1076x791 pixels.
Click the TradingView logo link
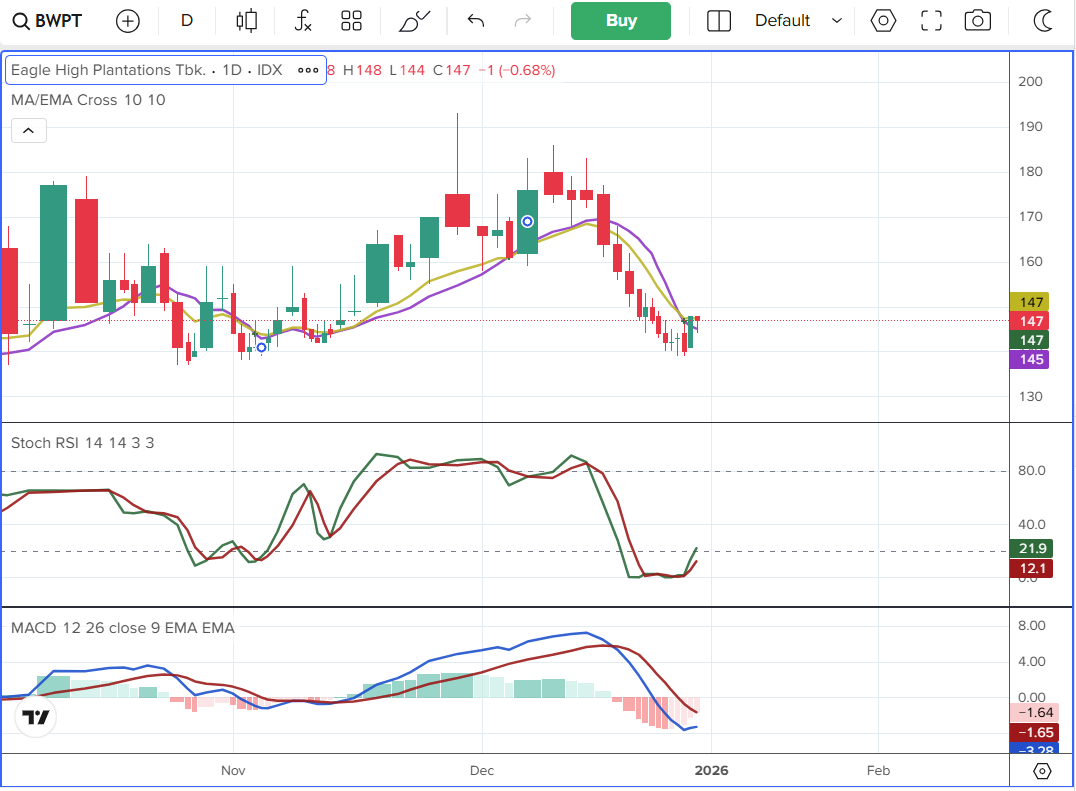point(37,717)
